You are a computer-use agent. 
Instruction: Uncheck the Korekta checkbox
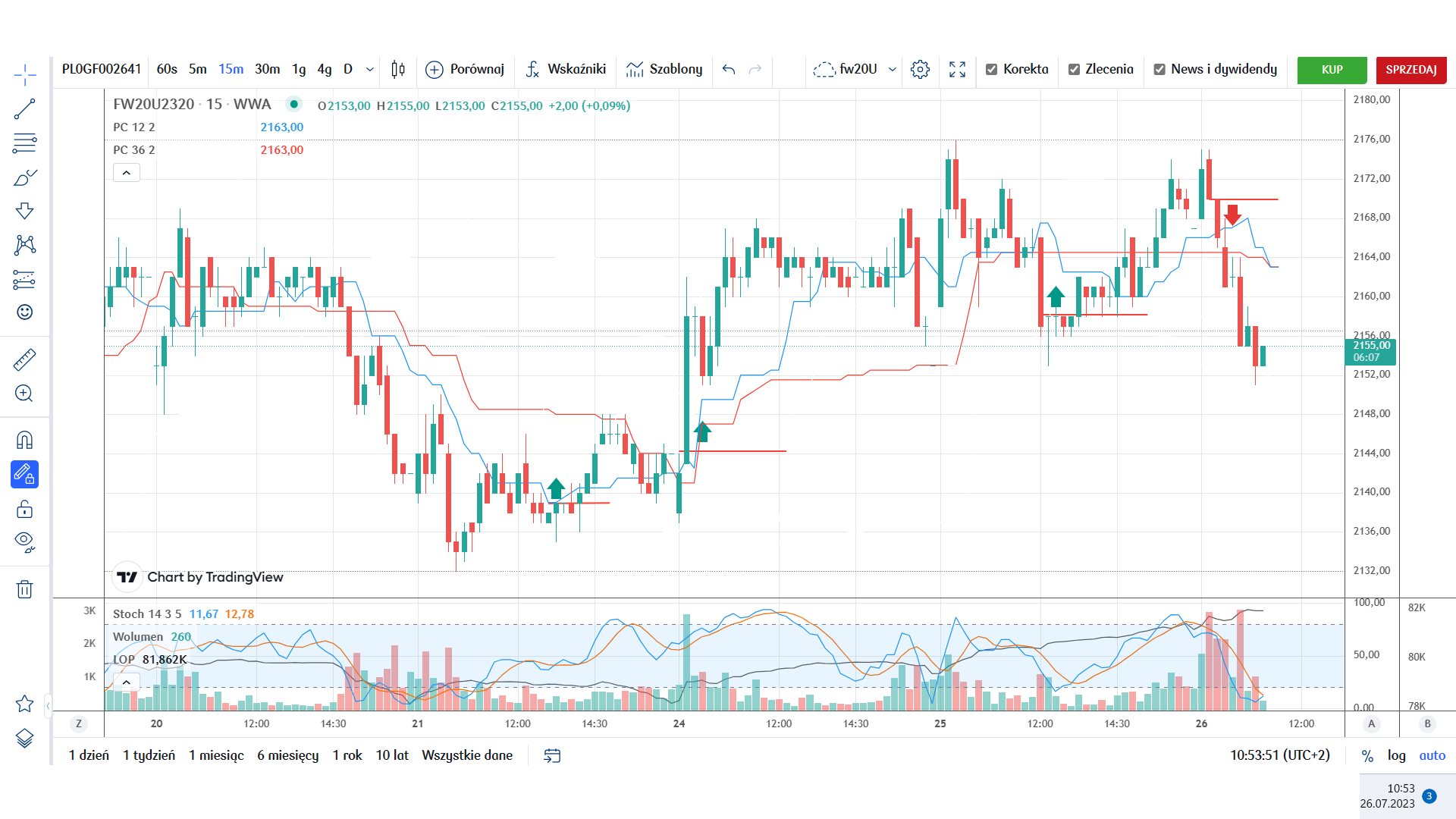991,70
